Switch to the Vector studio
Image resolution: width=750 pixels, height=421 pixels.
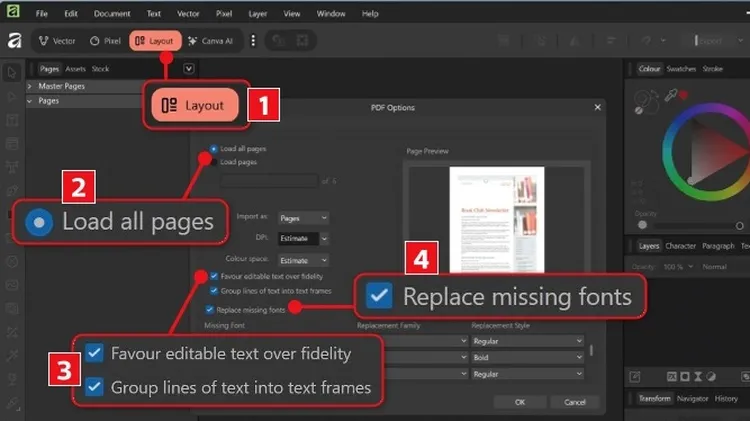click(x=56, y=41)
